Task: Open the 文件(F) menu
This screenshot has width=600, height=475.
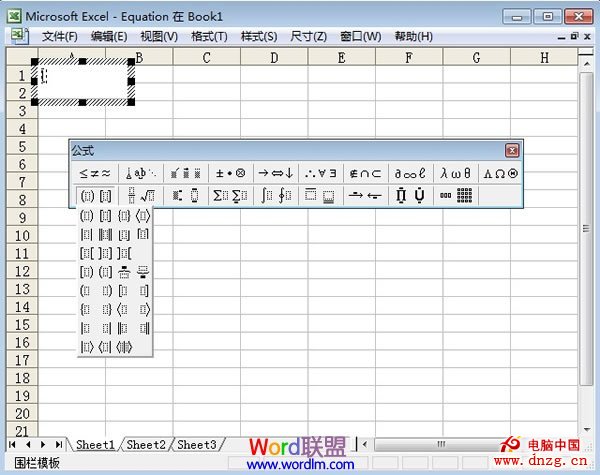Action: coord(59,36)
